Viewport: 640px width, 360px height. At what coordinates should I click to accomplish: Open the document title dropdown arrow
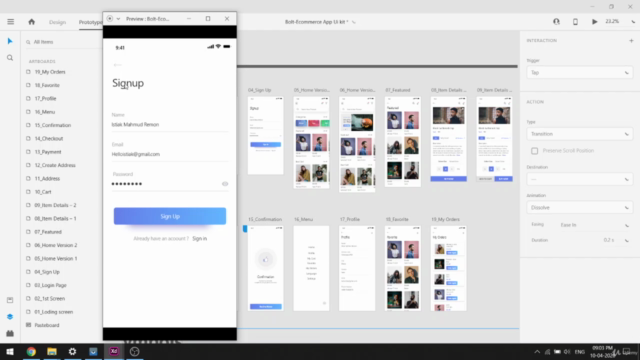(x=353, y=22)
